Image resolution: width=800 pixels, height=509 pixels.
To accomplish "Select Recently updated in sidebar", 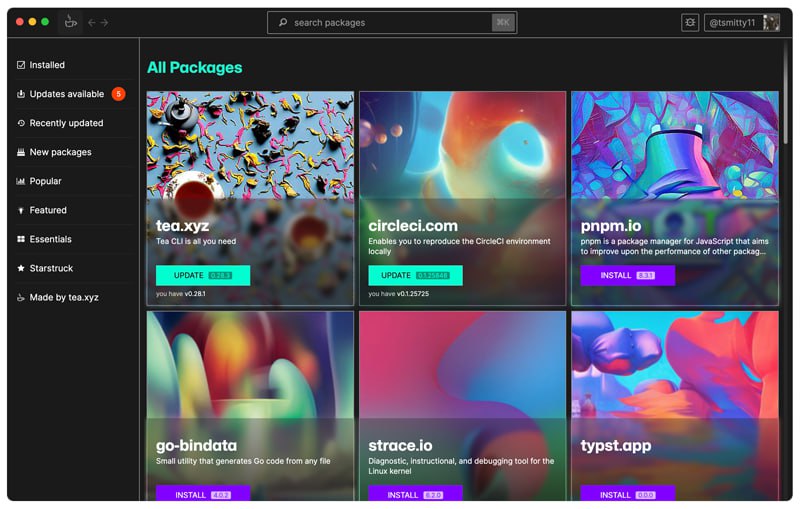I will pos(66,123).
